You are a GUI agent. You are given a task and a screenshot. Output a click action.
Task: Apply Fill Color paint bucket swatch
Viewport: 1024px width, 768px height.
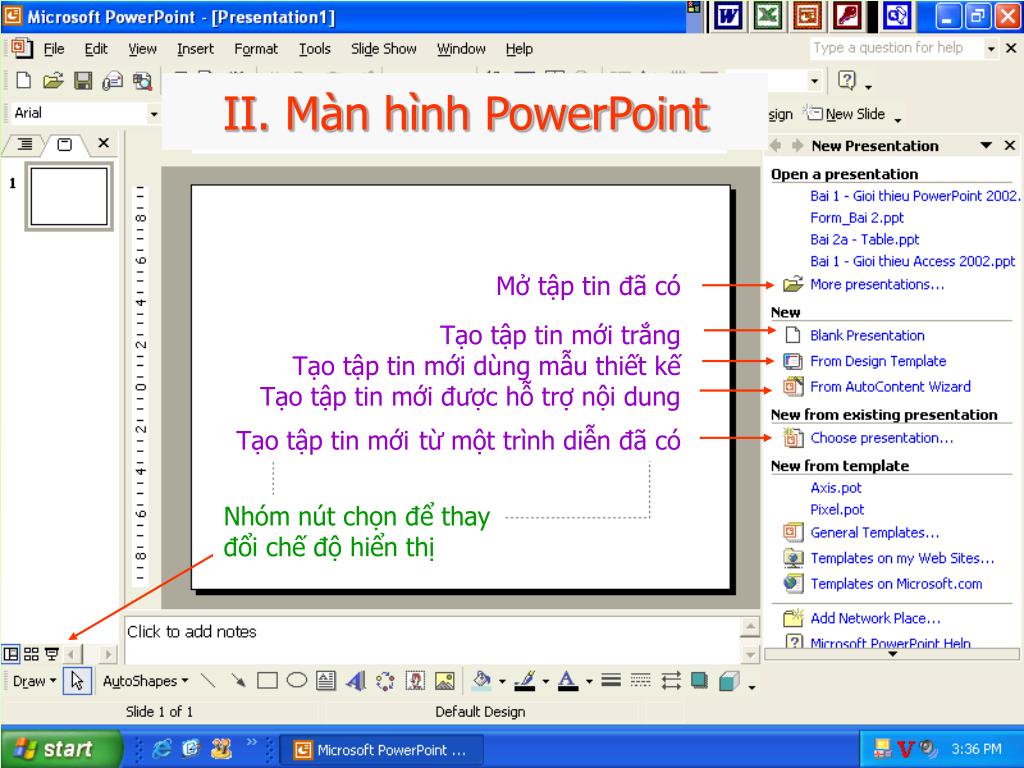482,681
